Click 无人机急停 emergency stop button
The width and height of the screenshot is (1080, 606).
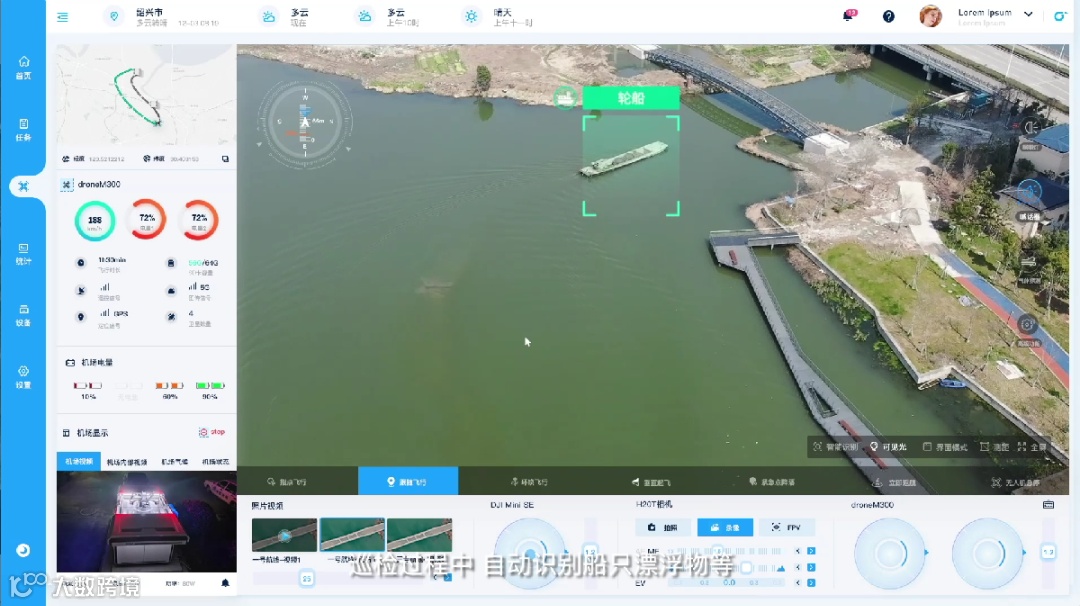tap(1015, 483)
